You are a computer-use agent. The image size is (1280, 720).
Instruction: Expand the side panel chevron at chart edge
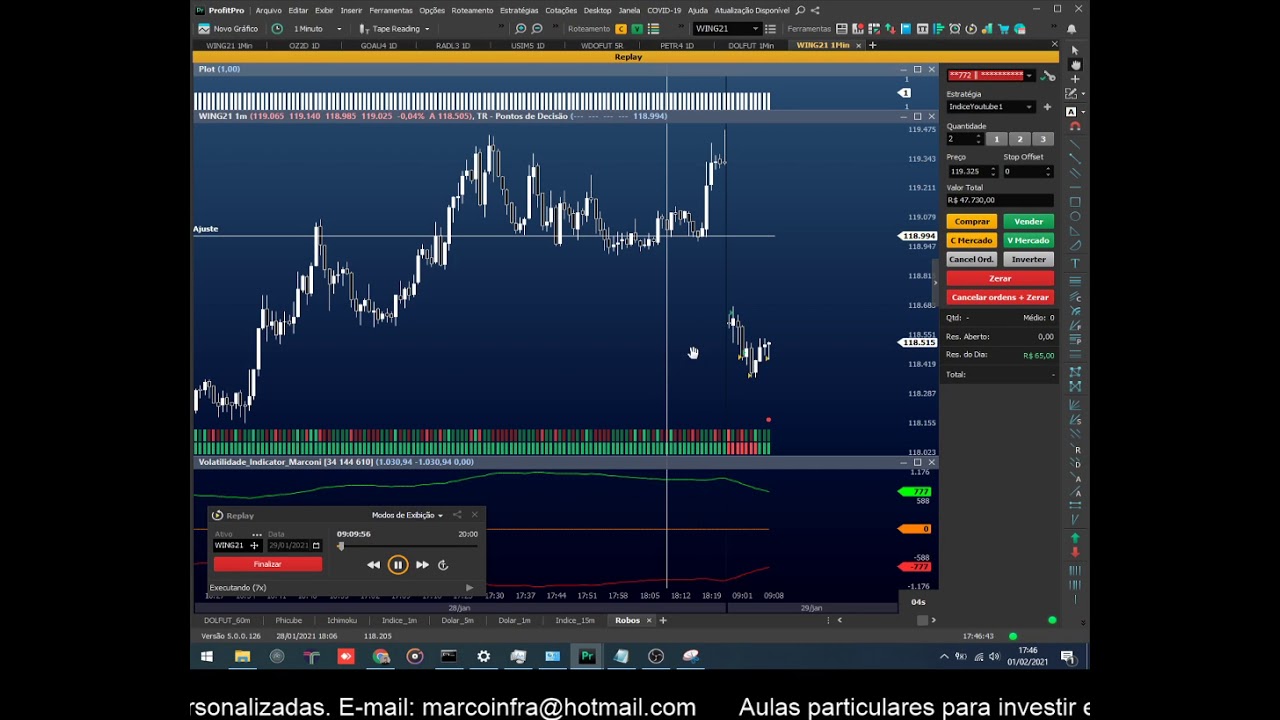pyautogui.click(x=935, y=283)
